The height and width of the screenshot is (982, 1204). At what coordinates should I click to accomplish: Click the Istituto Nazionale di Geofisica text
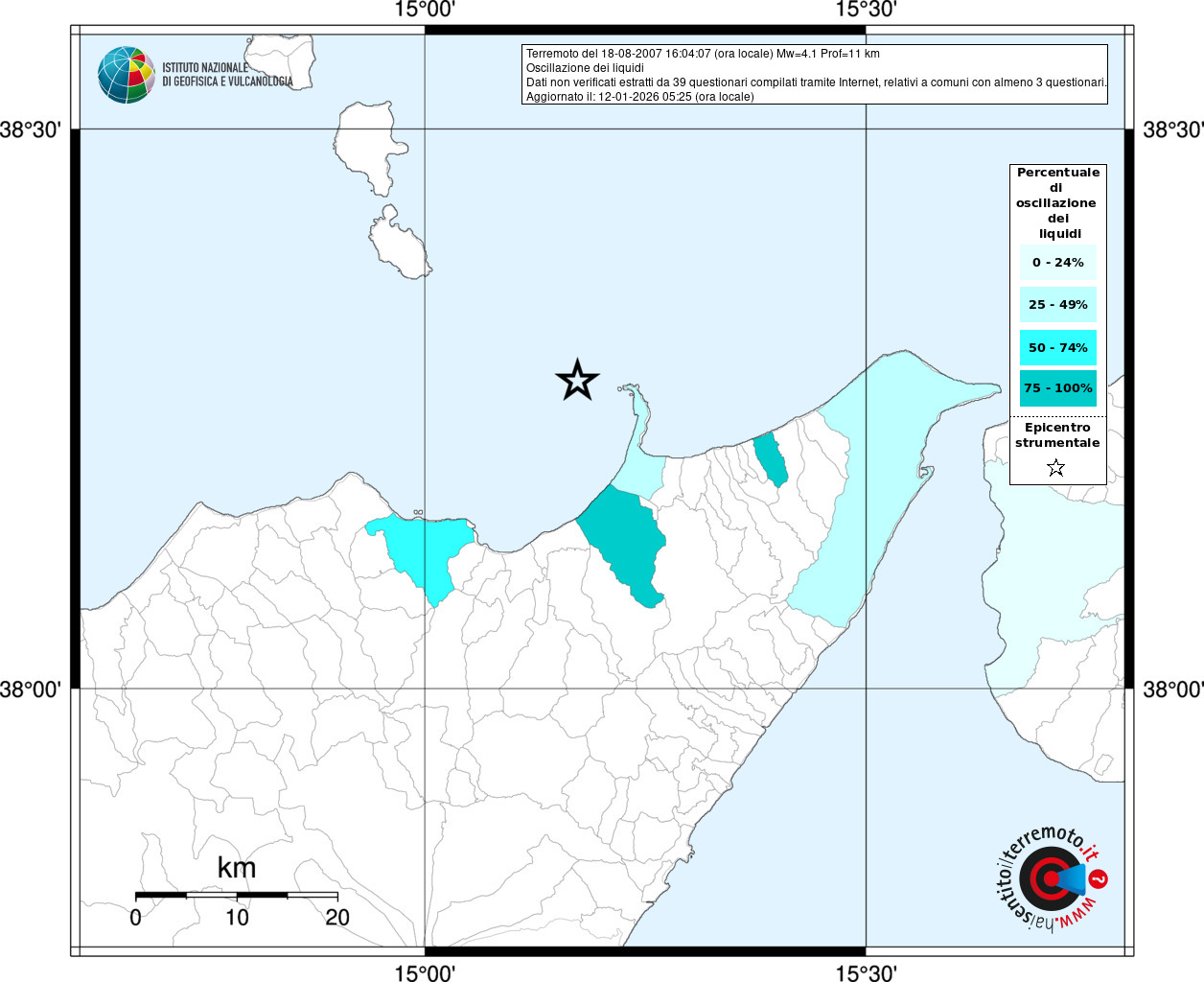click(x=227, y=75)
